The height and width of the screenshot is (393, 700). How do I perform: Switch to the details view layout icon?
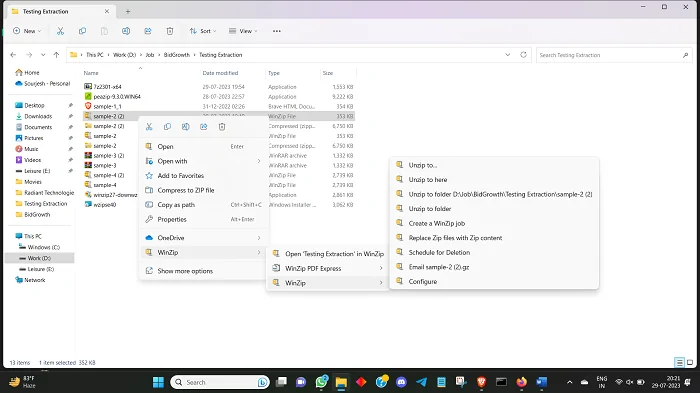[x=679, y=363]
